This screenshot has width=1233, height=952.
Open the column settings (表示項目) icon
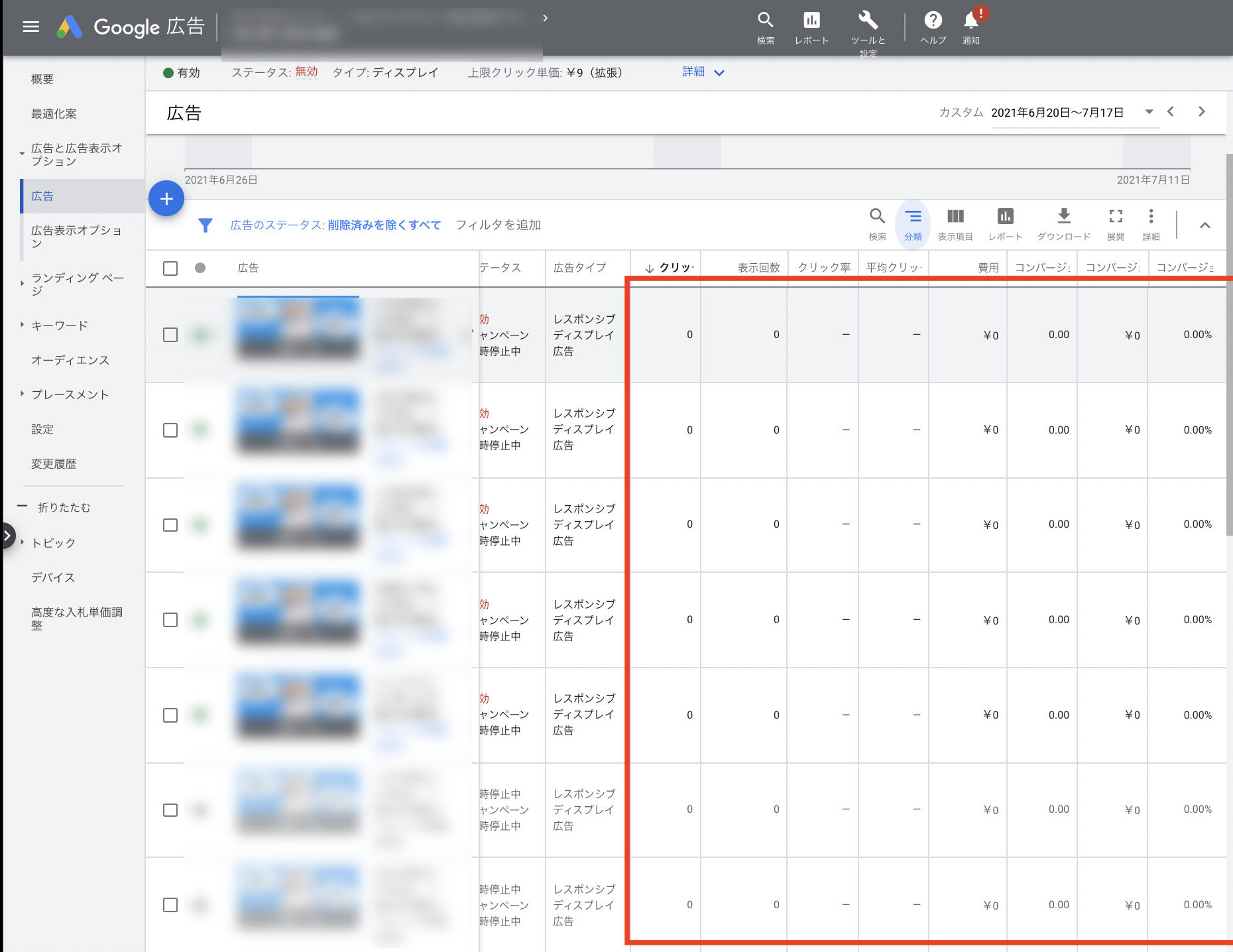(955, 217)
